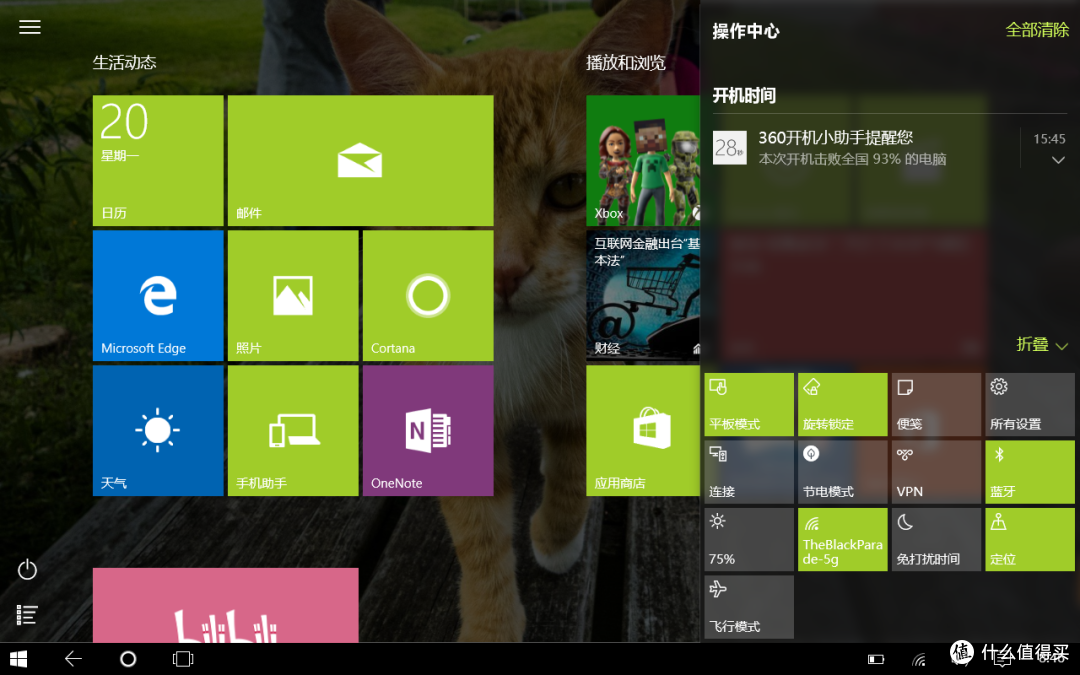Expand the 360 notification chevron

1058,160
